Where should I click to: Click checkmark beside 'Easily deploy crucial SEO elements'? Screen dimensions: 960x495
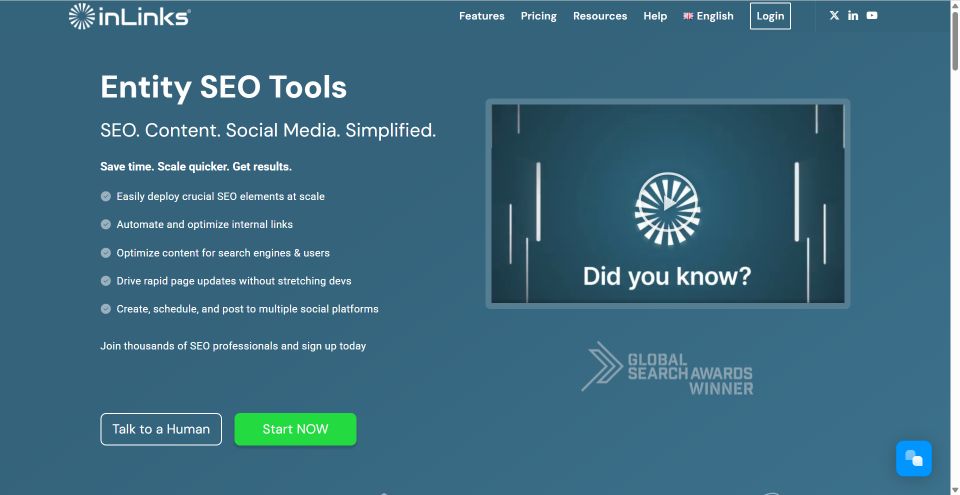click(106, 197)
